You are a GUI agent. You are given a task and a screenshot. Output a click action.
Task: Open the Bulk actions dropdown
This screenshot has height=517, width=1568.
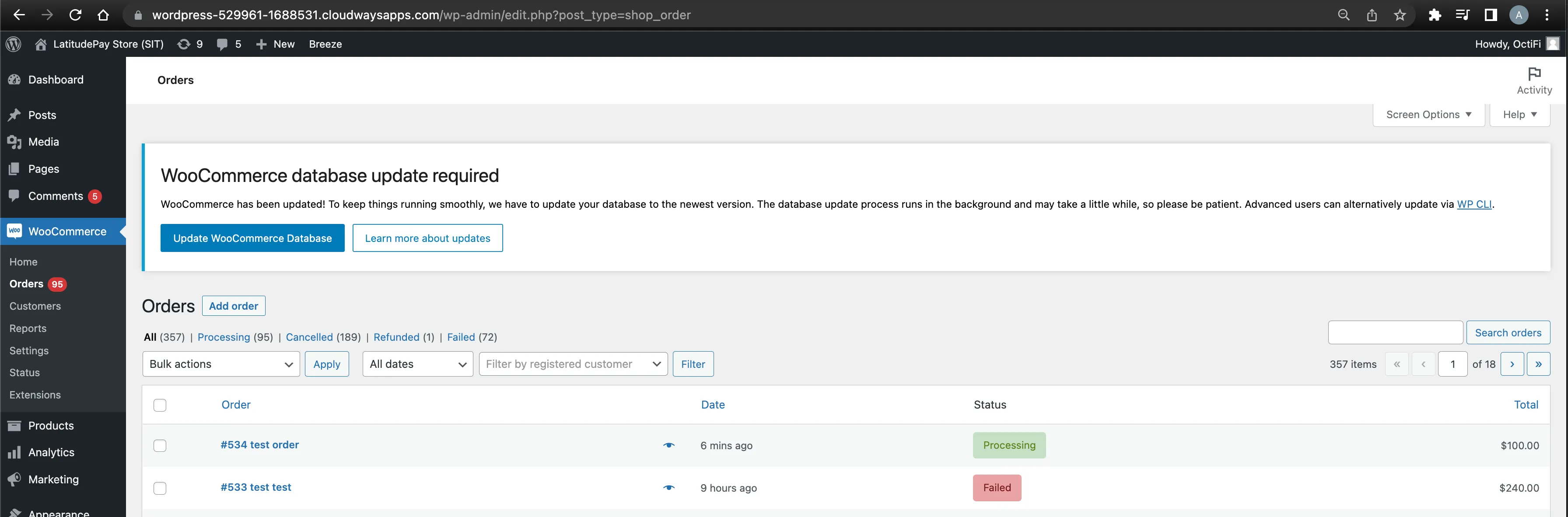(x=221, y=364)
